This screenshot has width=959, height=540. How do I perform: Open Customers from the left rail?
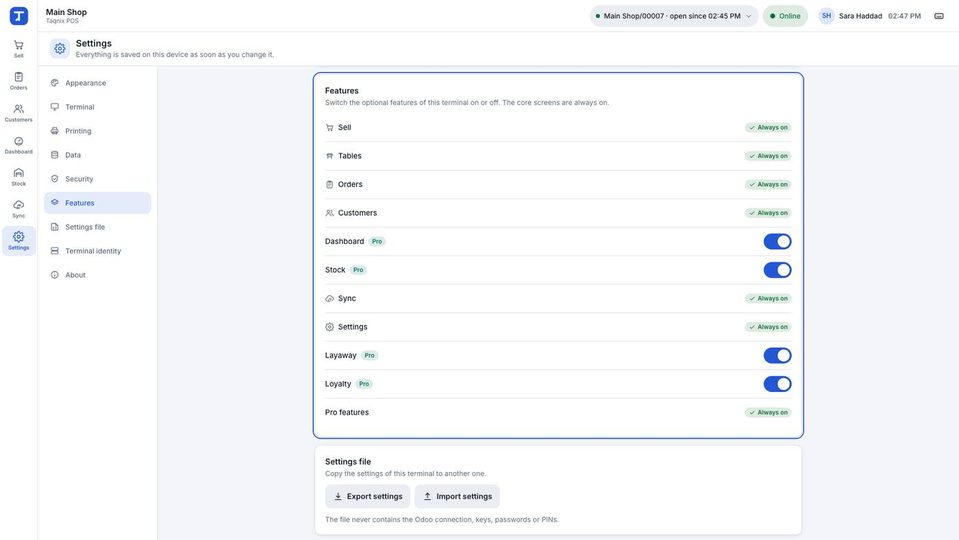coord(19,113)
